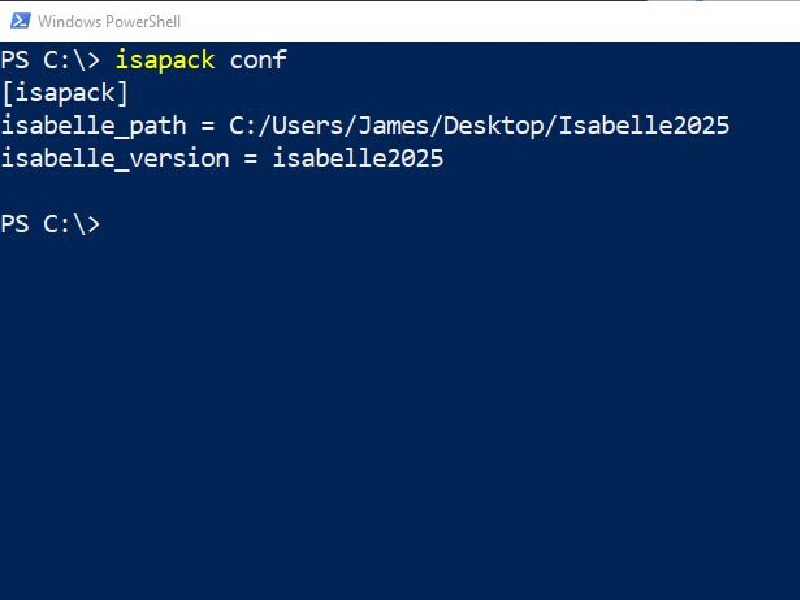The image size is (800, 600).
Task: Click the equals sign after isabelle_path
Action: [x=208, y=127]
